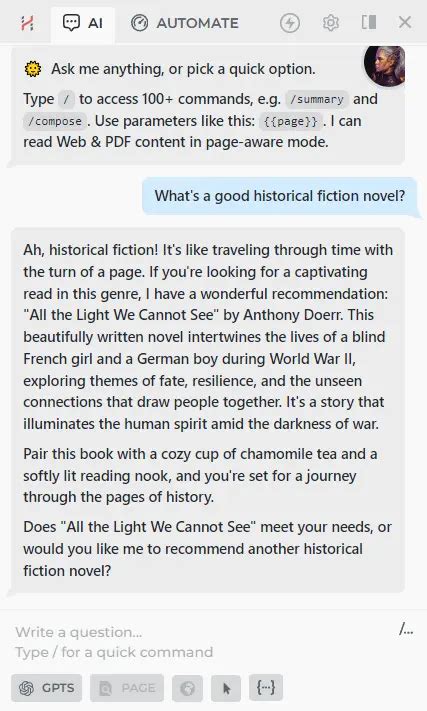Select the user question message bubble

(280, 196)
